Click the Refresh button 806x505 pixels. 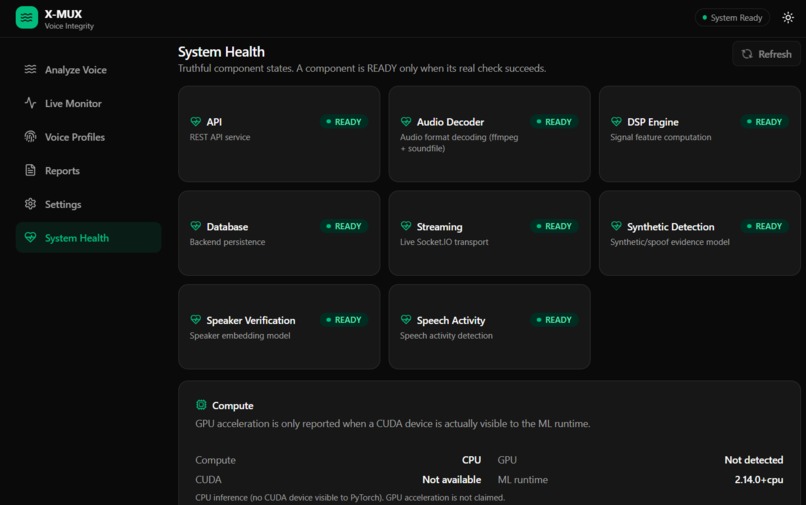click(766, 54)
